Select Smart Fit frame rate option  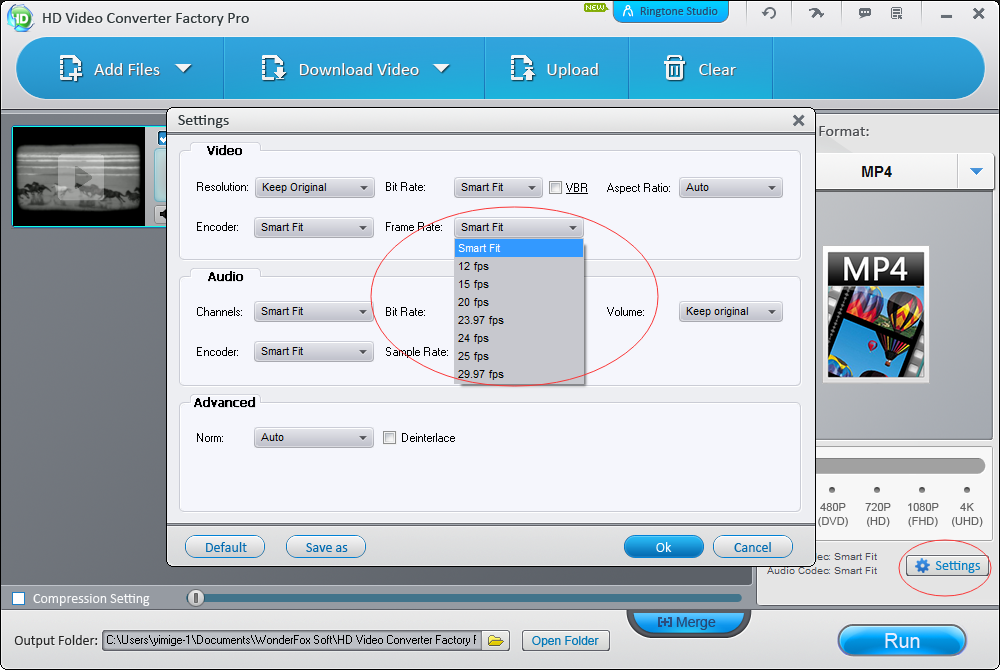coord(518,248)
